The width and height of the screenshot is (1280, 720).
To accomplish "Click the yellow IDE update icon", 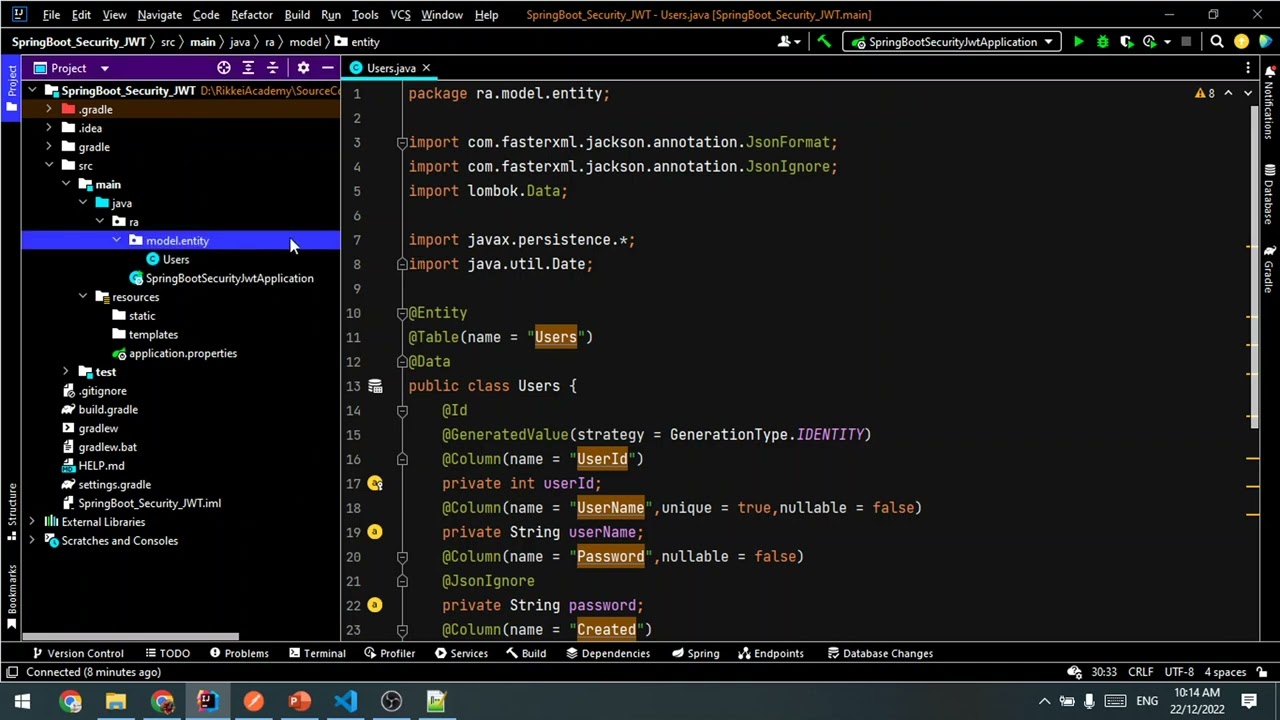I will [x=1241, y=42].
